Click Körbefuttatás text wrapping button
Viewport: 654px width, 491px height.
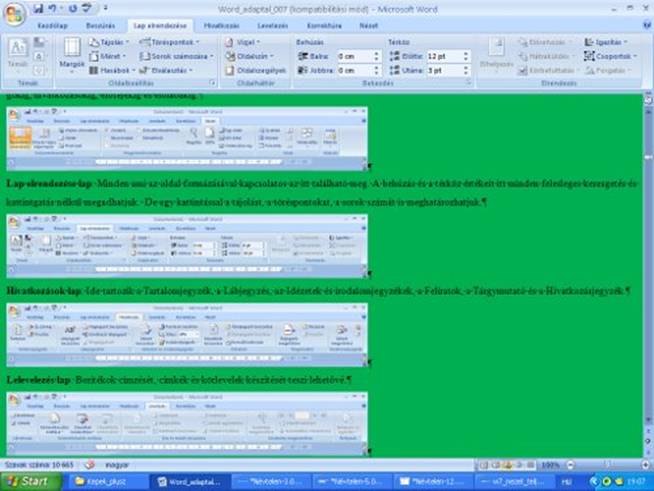coord(548,71)
